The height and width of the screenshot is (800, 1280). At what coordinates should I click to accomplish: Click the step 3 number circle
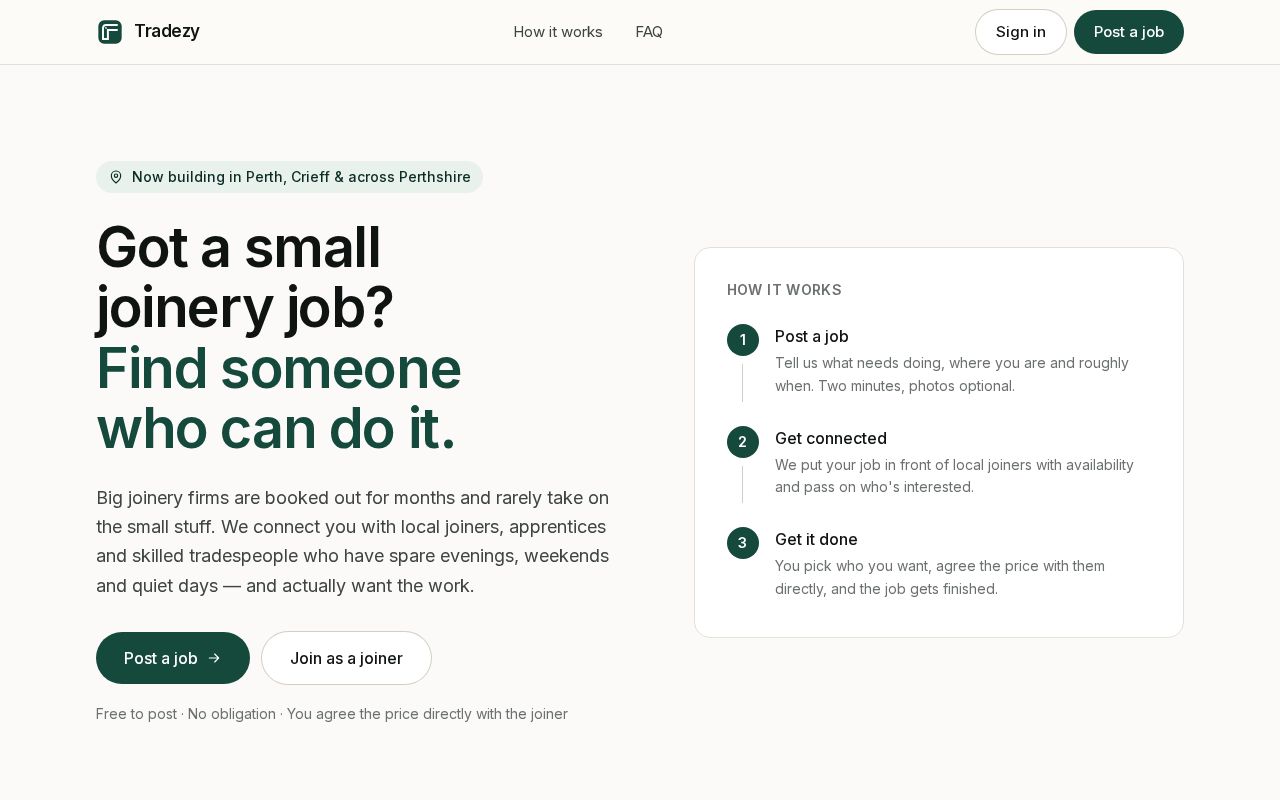click(x=743, y=543)
